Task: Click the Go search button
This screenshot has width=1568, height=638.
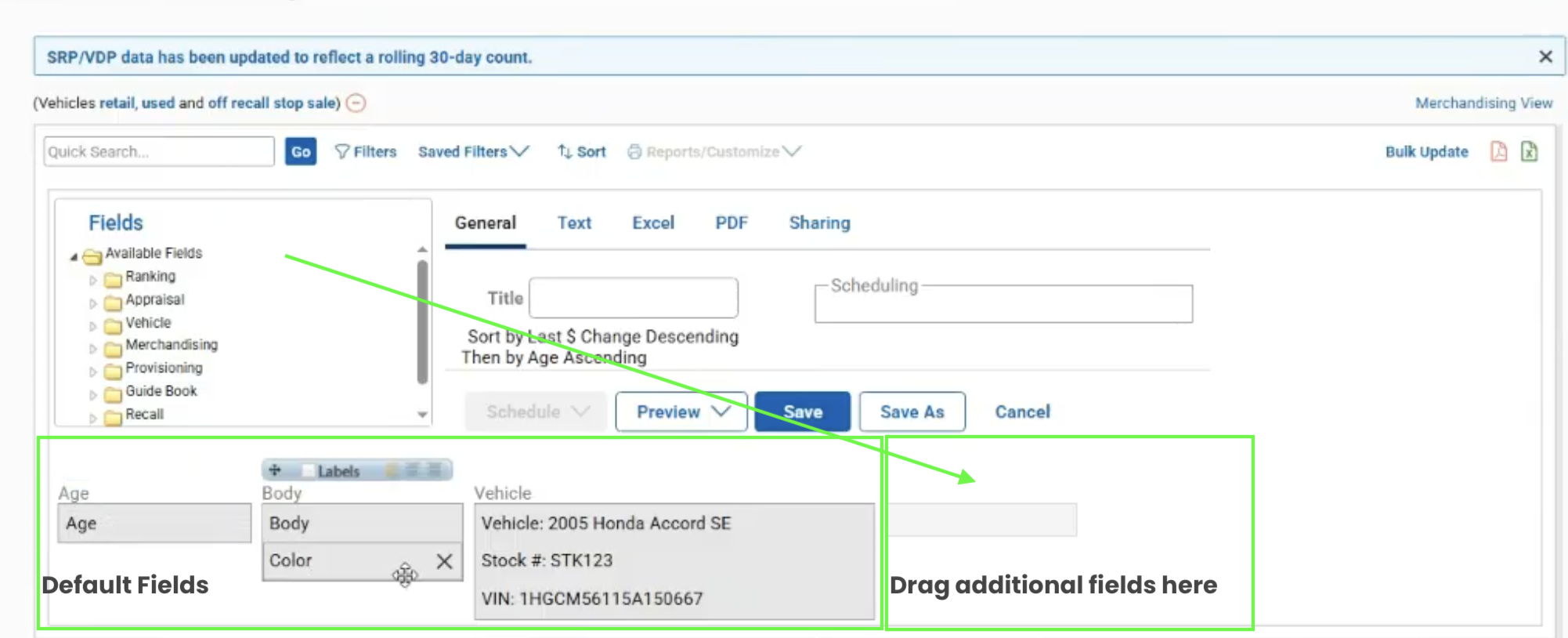Action: pyautogui.click(x=301, y=151)
